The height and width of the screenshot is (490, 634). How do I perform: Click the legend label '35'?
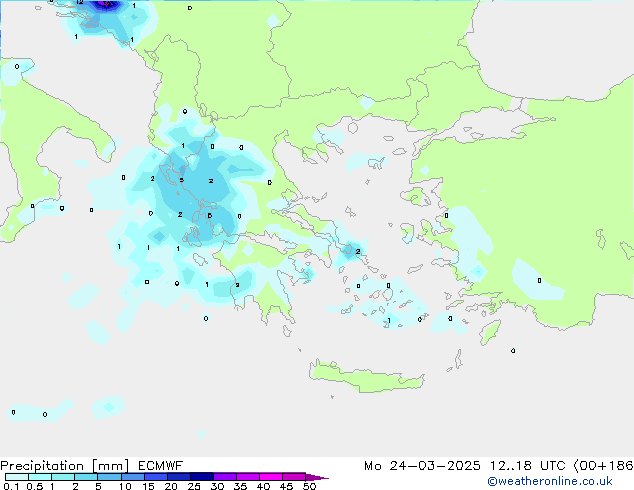tap(240, 486)
